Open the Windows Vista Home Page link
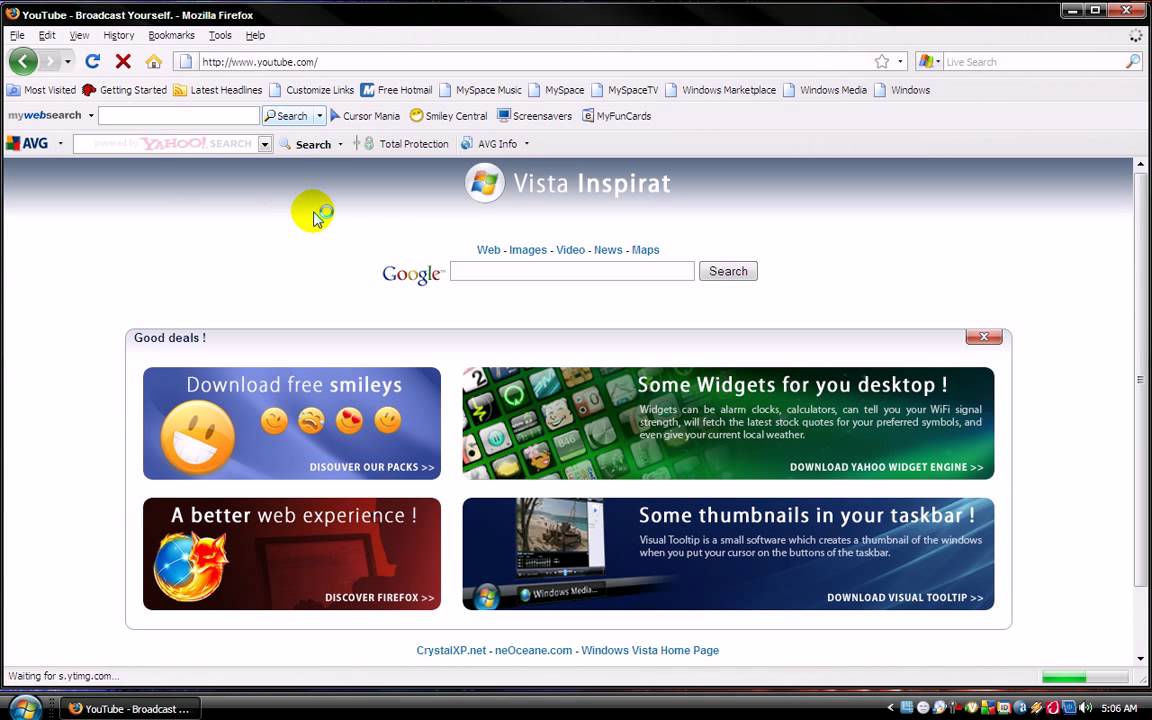This screenshot has height=720, width=1152. pos(650,650)
